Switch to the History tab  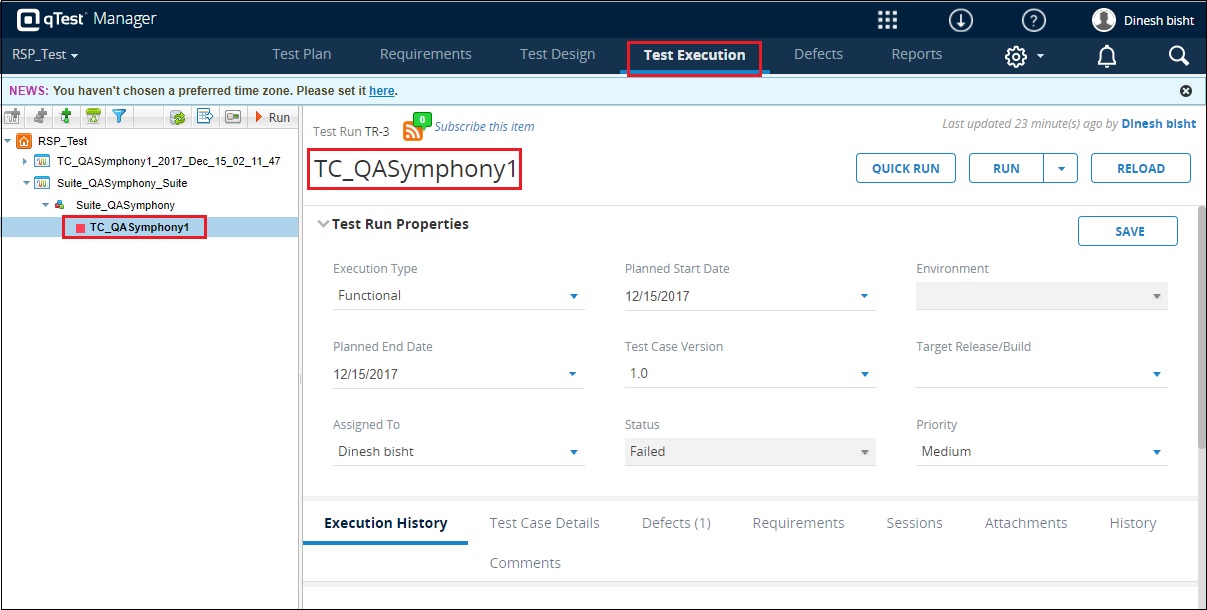click(x=1133, y=523)
